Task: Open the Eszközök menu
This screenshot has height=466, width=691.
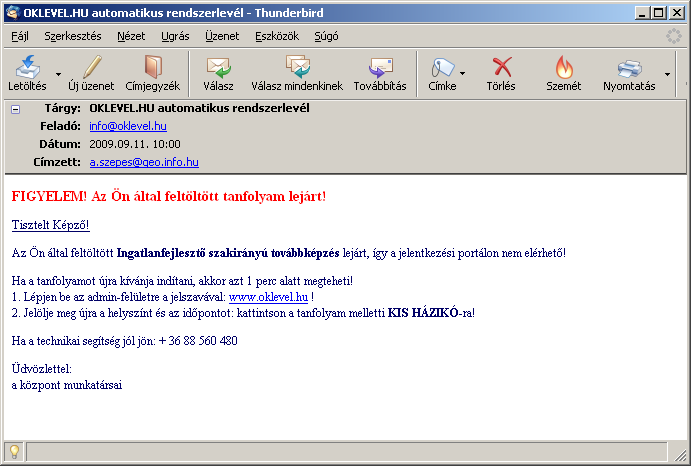Action: tap(277, 36)
